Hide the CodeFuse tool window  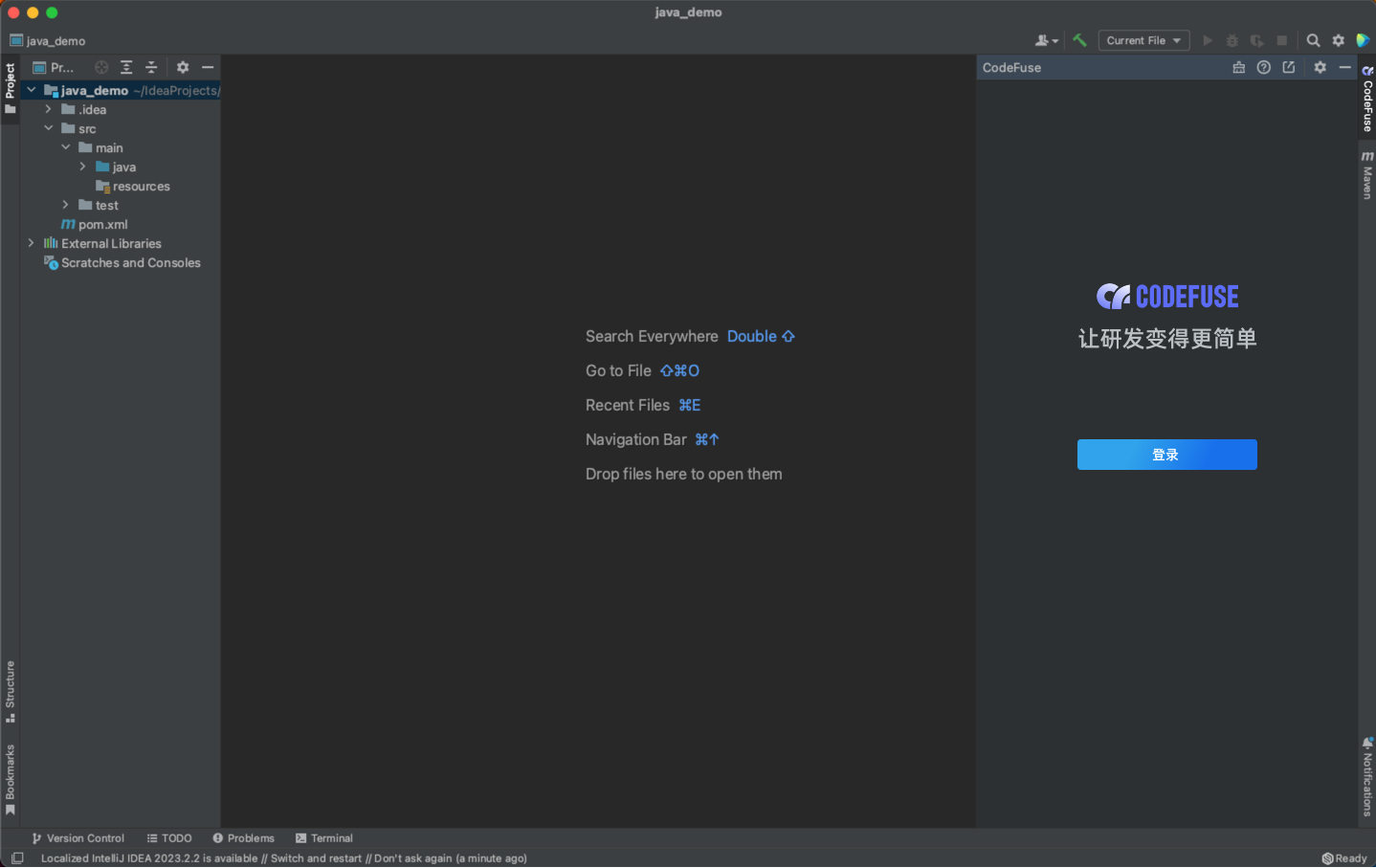1345,67
